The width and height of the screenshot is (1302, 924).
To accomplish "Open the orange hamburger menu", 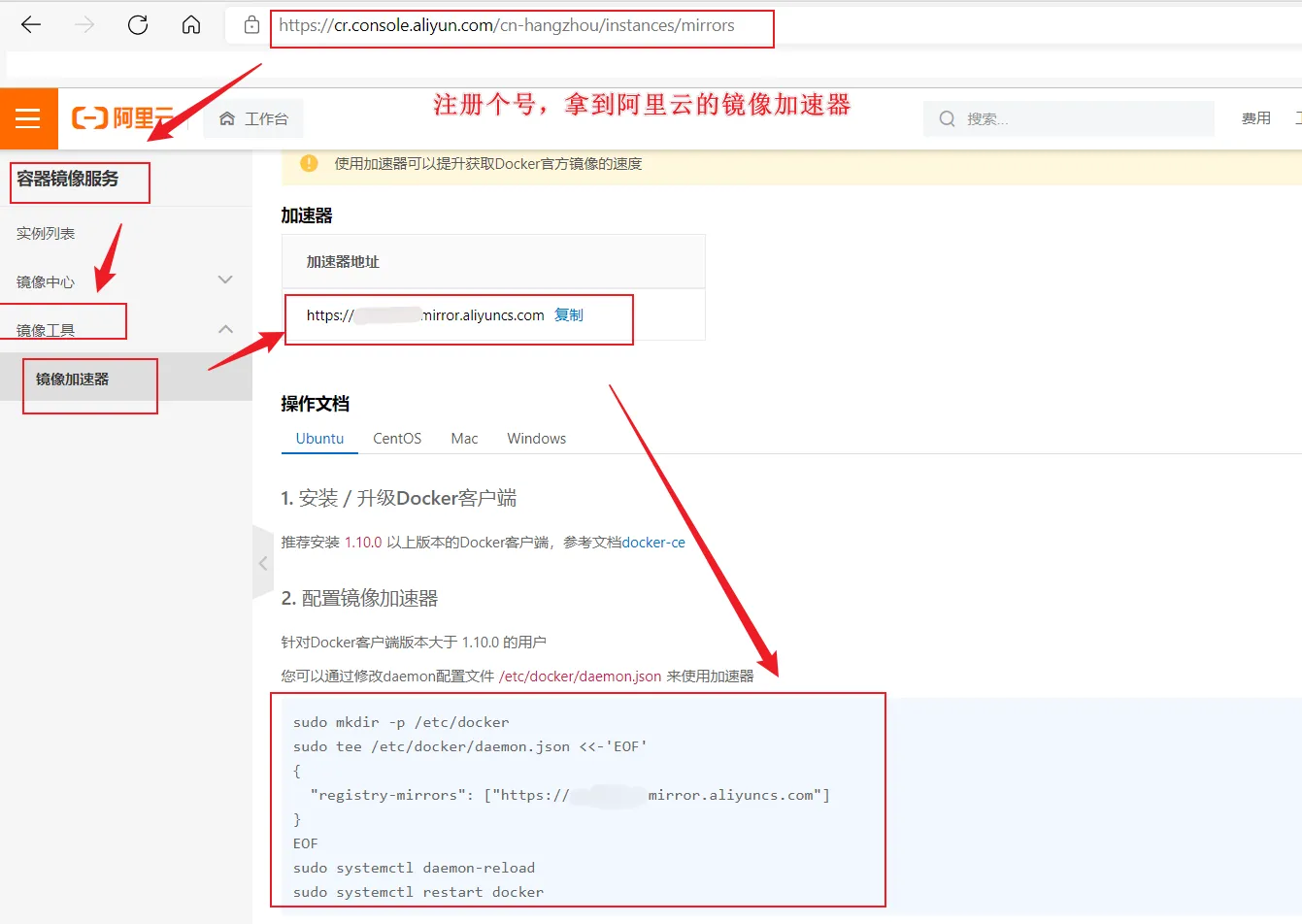I will (28, 118).
